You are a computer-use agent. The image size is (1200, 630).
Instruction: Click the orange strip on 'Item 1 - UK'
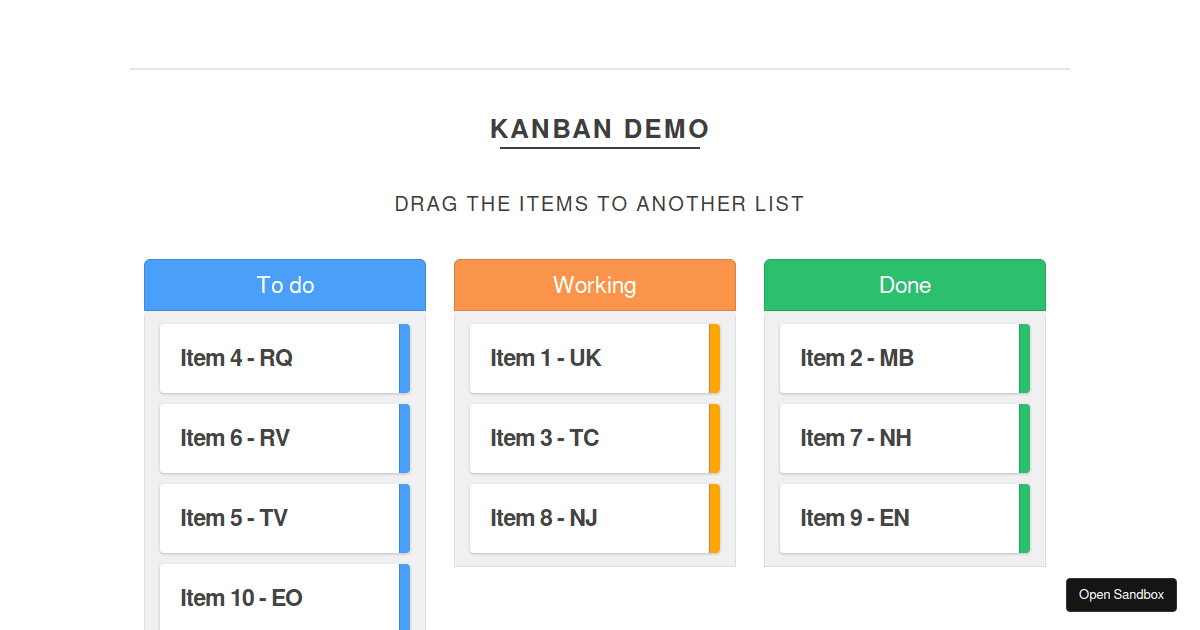(x=714, y=358)
